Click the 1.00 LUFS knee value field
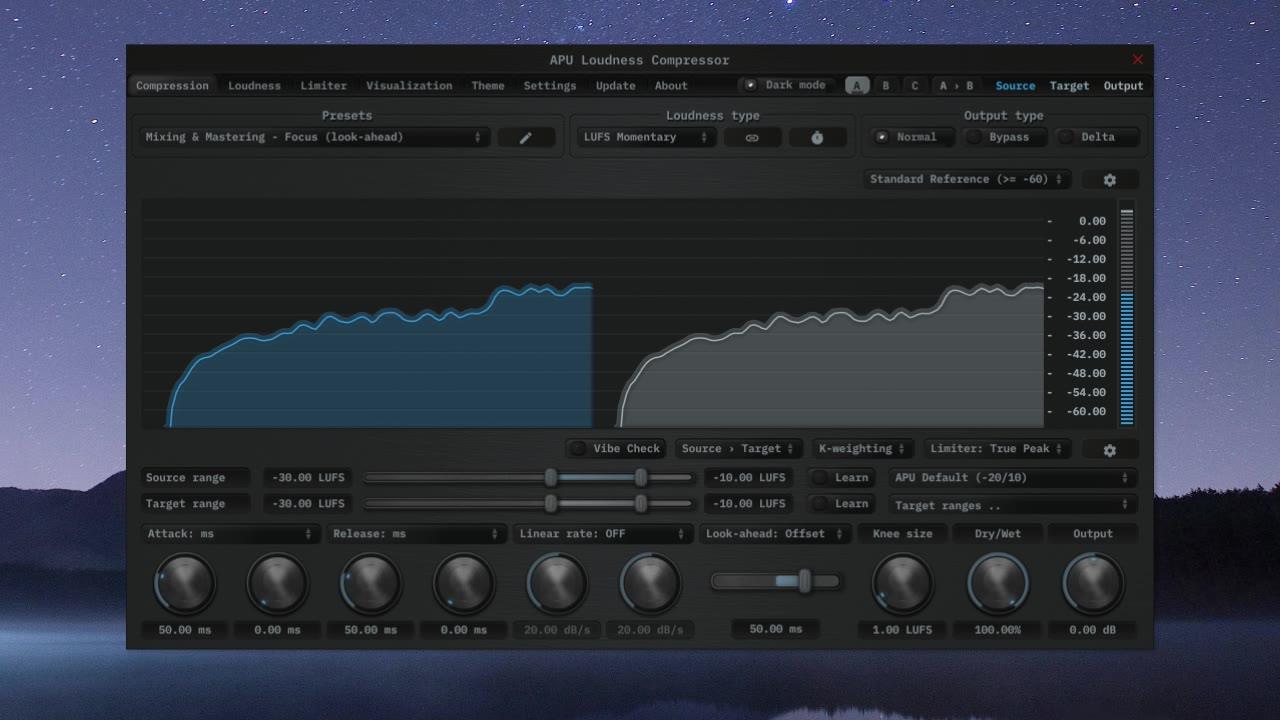This screenshot has width=1280, height=720. point(902,630)
